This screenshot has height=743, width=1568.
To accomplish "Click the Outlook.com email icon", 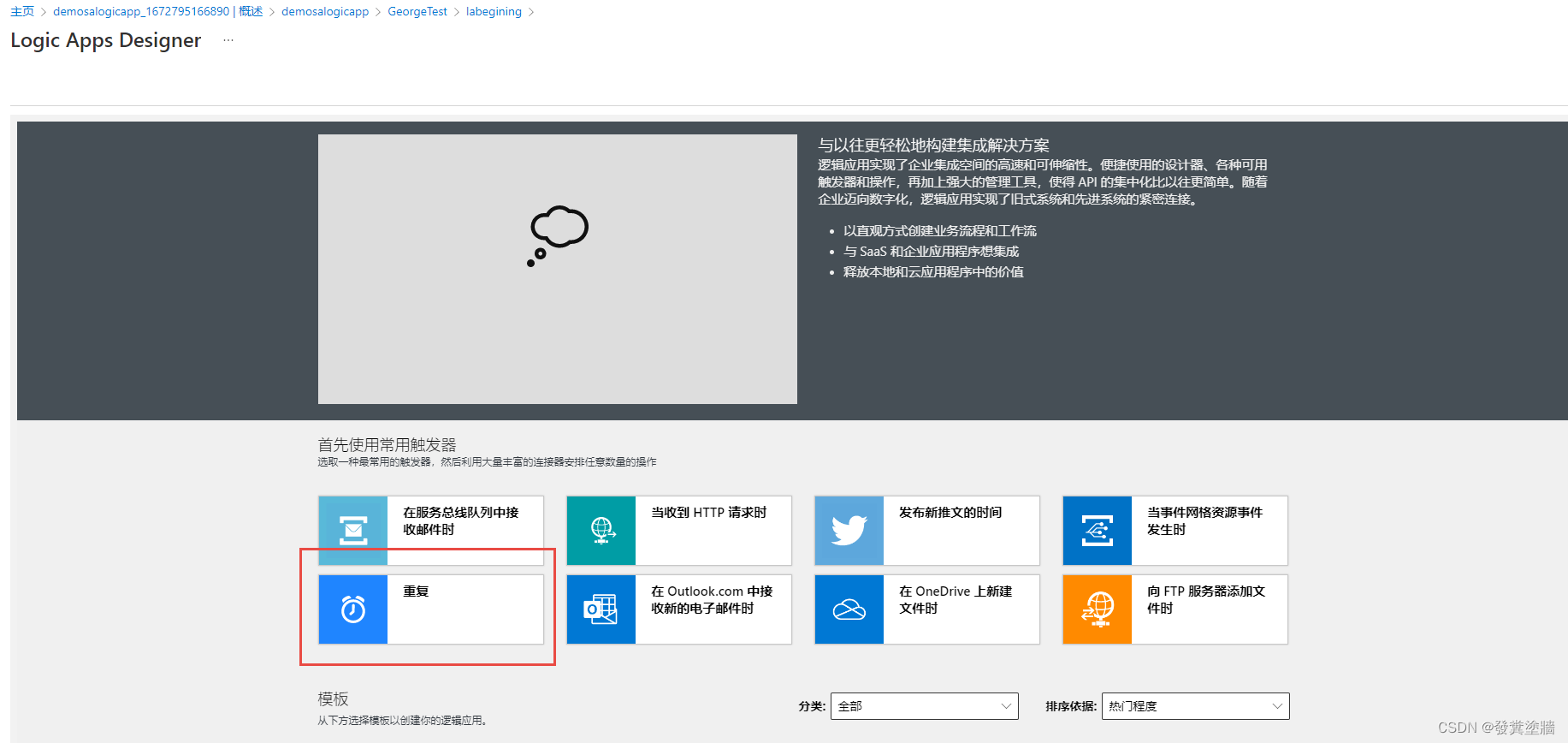I will pyautogui.click(x=601, y=609).
